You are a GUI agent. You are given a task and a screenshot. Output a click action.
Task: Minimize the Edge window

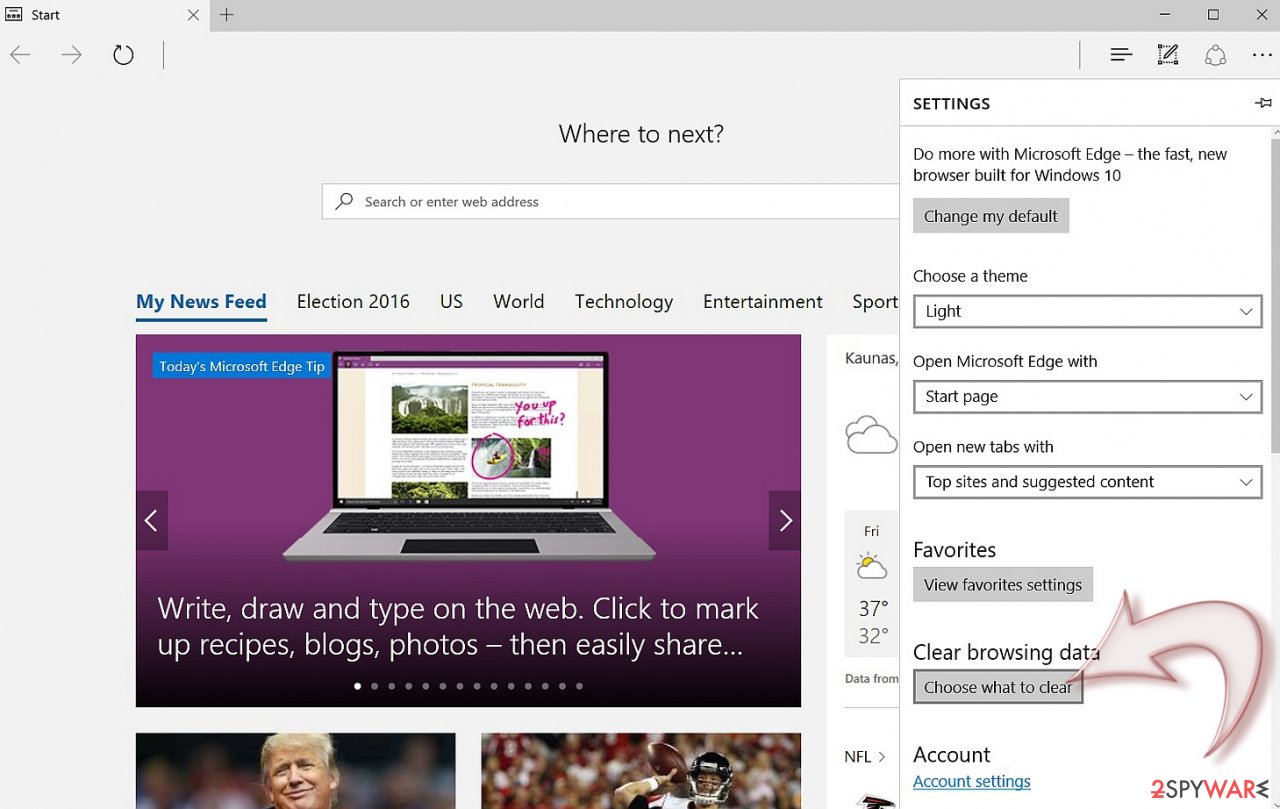coord(1165,15)
